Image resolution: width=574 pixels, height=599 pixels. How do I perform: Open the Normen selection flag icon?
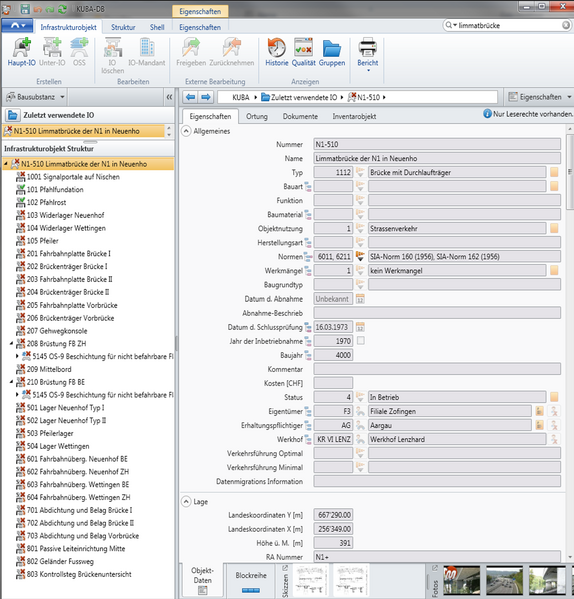click(360, 256)
